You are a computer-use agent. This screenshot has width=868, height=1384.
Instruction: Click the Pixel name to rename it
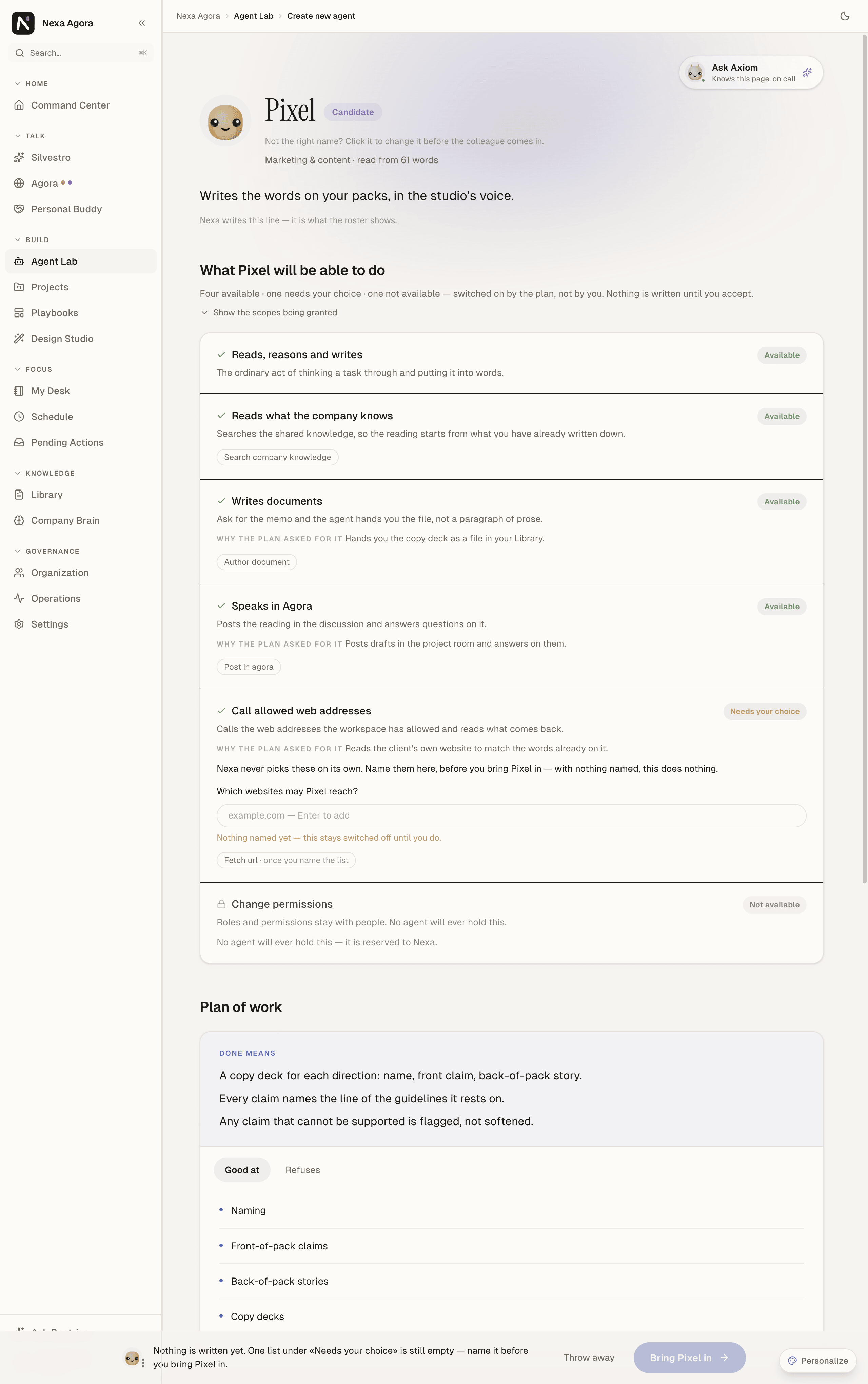coord(290,110)
